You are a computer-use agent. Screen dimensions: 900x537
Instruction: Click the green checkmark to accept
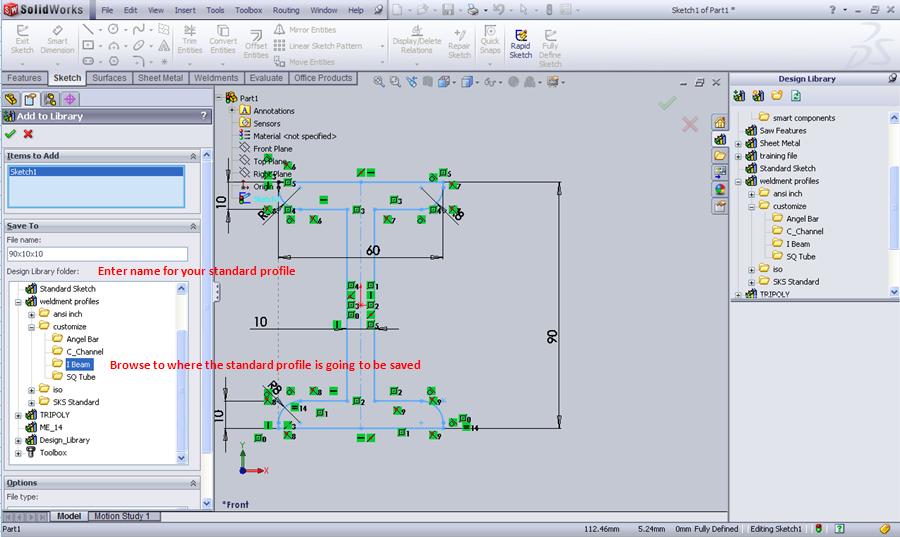[x=10, y=134]
